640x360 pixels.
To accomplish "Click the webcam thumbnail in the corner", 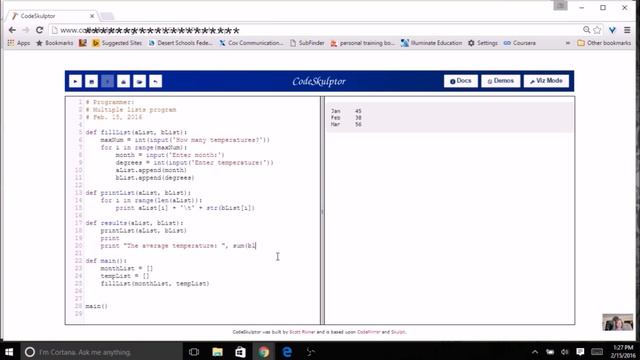I will coord(618,322).
